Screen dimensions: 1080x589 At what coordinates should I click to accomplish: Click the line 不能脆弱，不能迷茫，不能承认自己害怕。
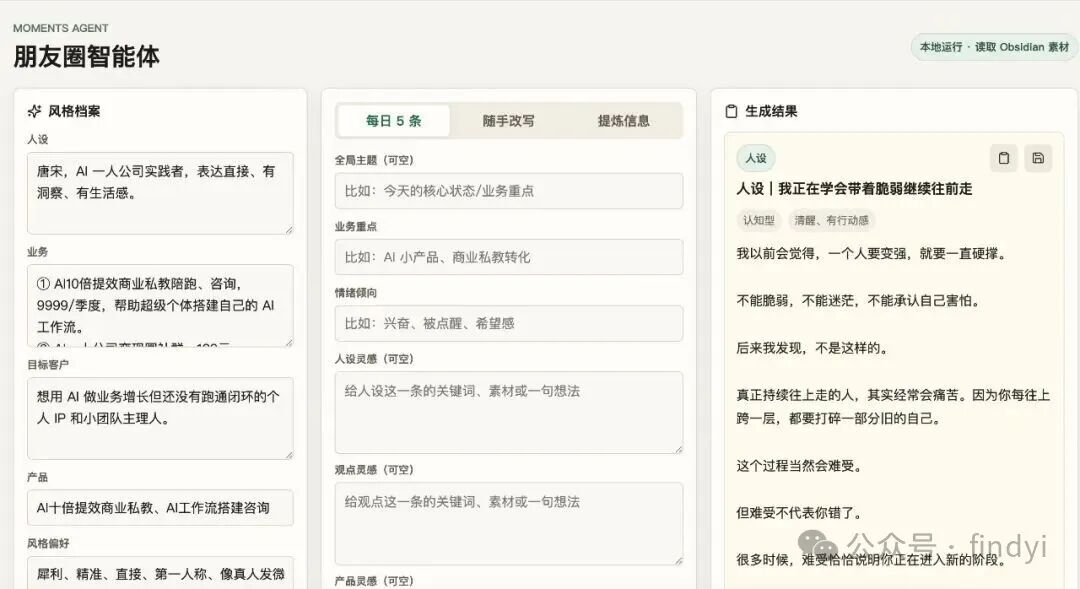[x=858, y=300]
